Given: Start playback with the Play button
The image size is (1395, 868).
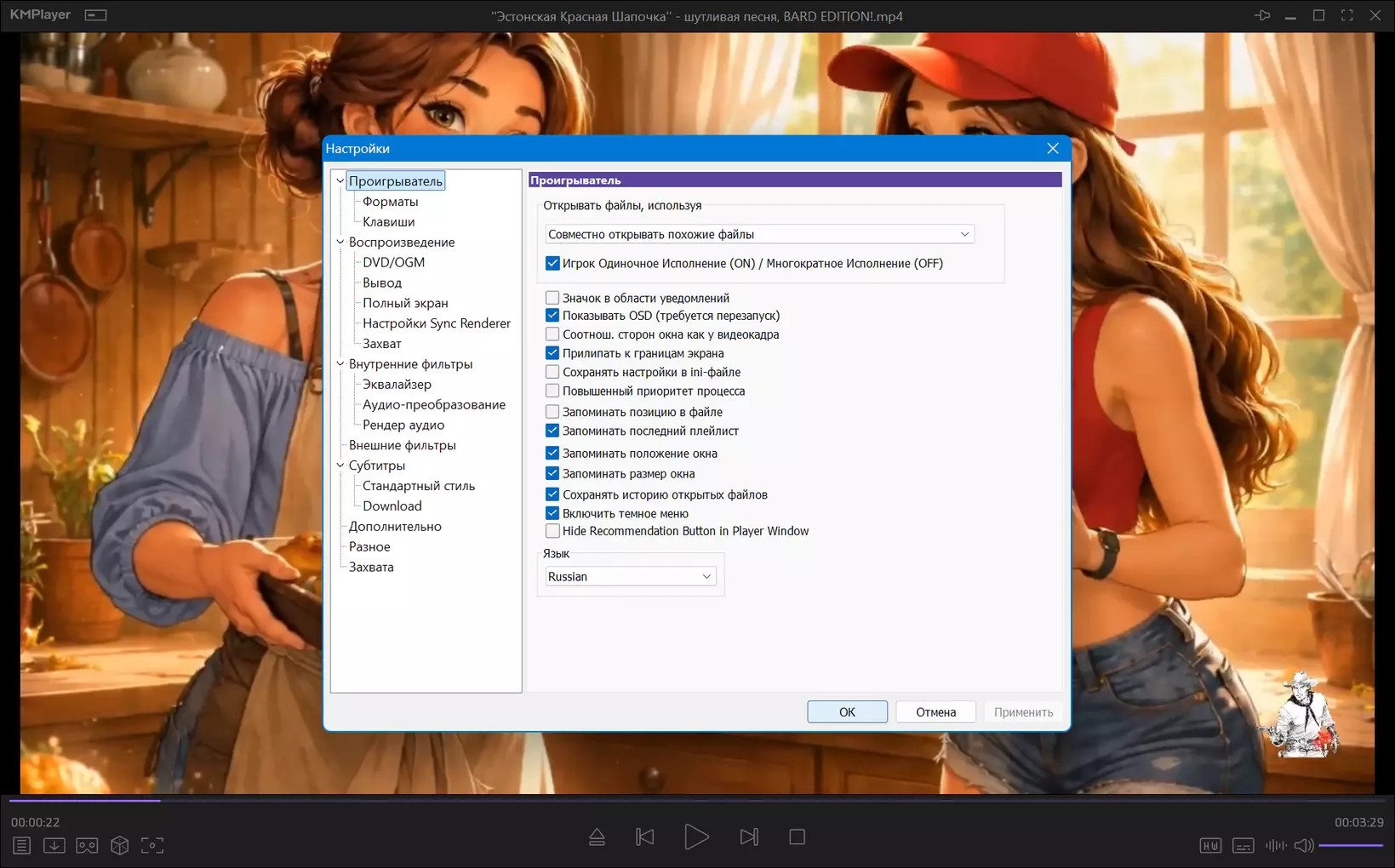Looking at the screenshot, I should [x=696, y=837].
